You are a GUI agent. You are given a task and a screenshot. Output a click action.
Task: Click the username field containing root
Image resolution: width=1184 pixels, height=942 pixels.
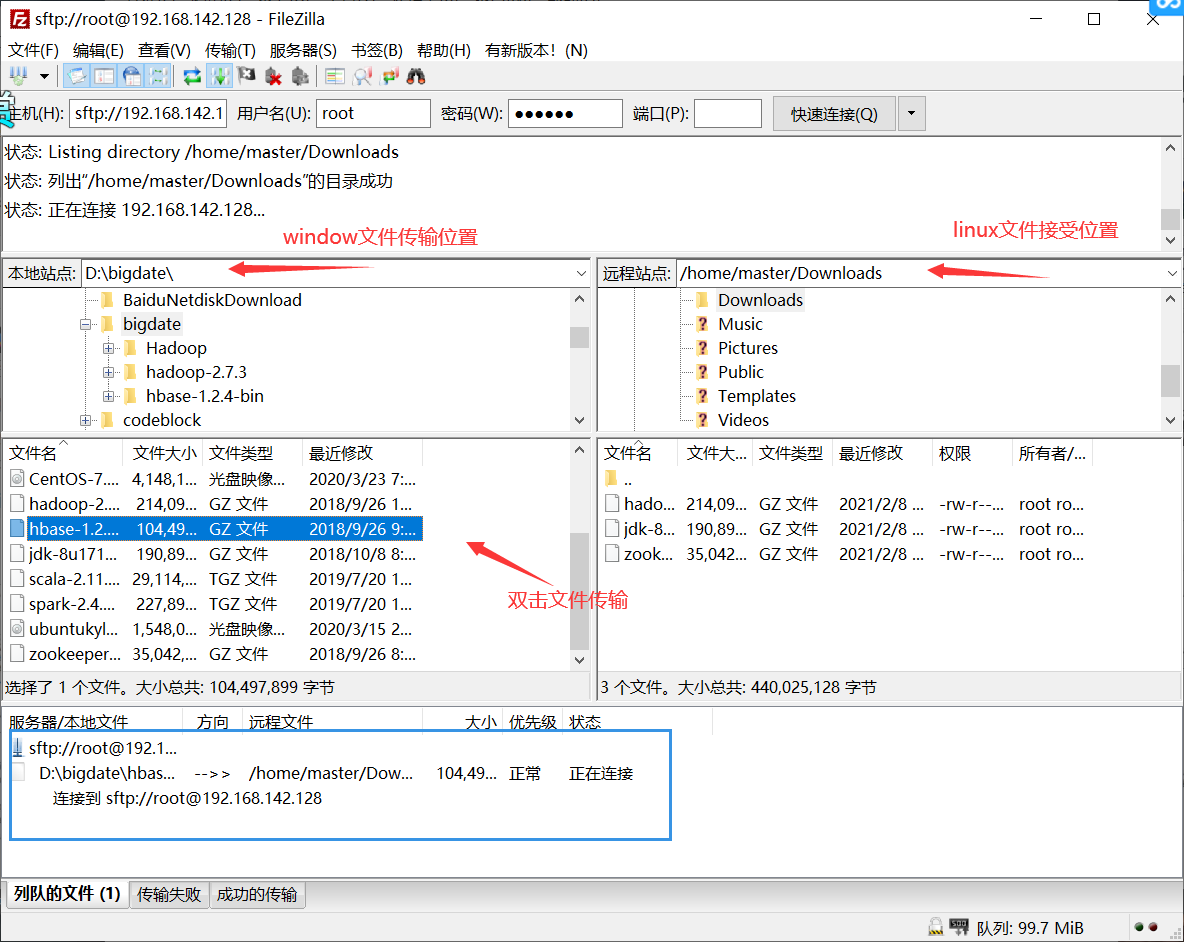[373, 113]
